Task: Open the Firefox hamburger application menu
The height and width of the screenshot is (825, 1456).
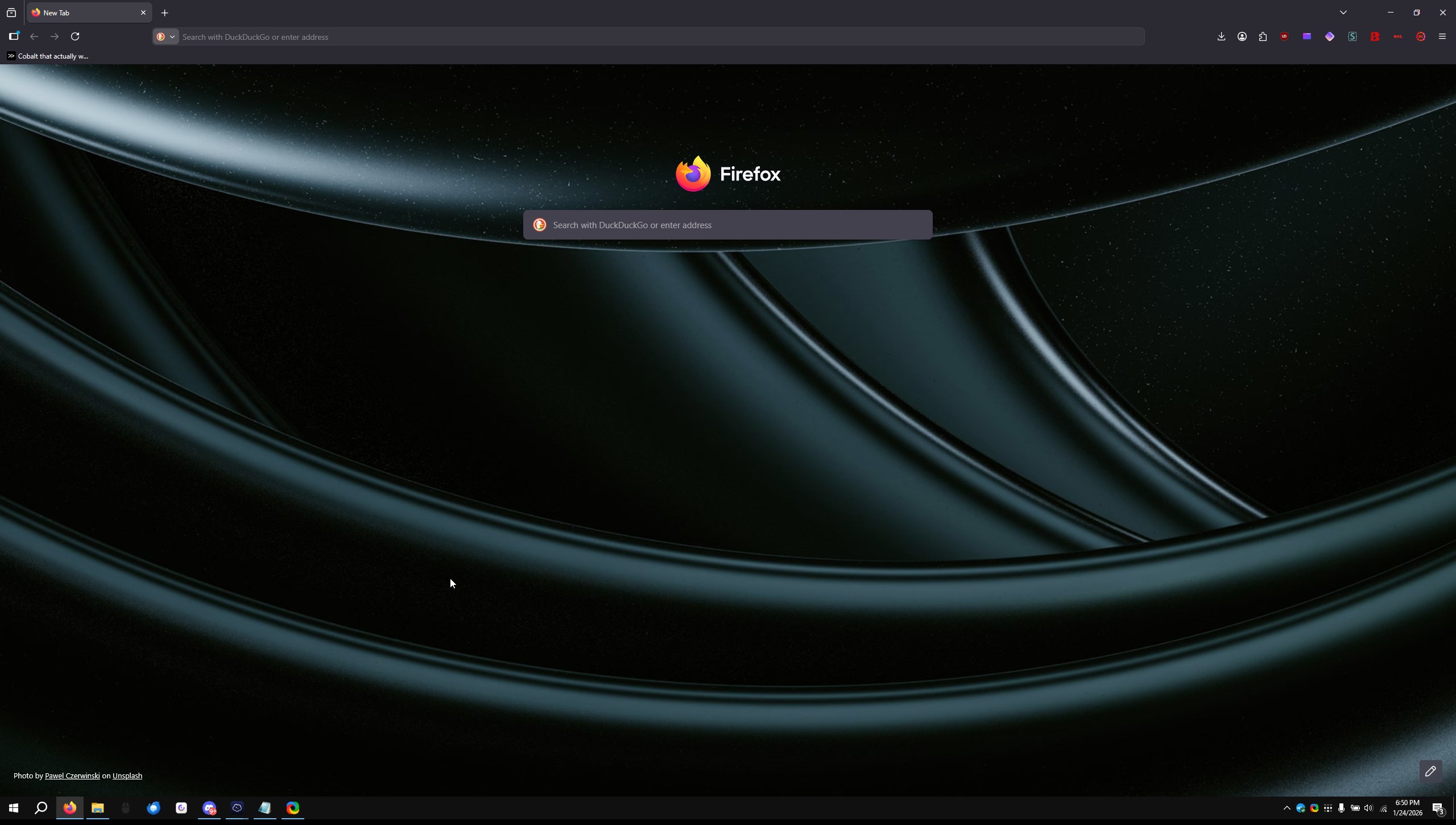Action: (x=1442, y=36)
